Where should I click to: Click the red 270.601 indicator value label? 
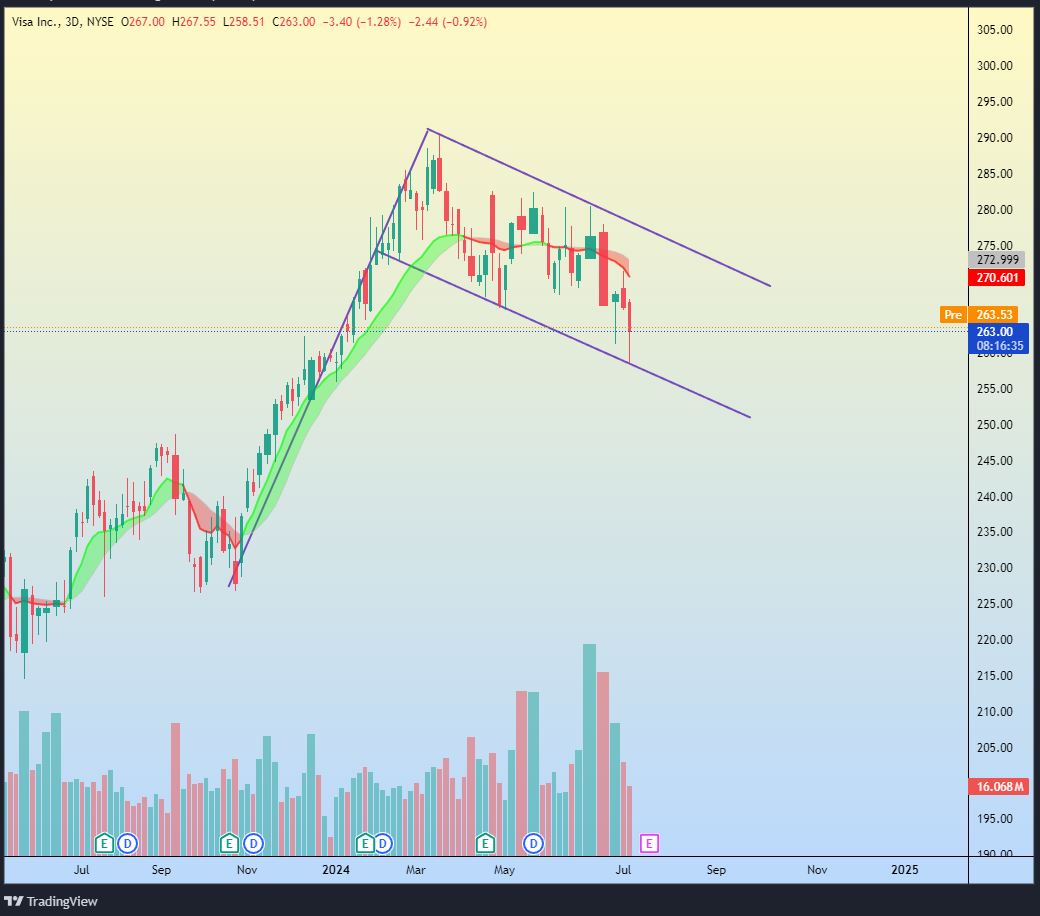[997, 277]
